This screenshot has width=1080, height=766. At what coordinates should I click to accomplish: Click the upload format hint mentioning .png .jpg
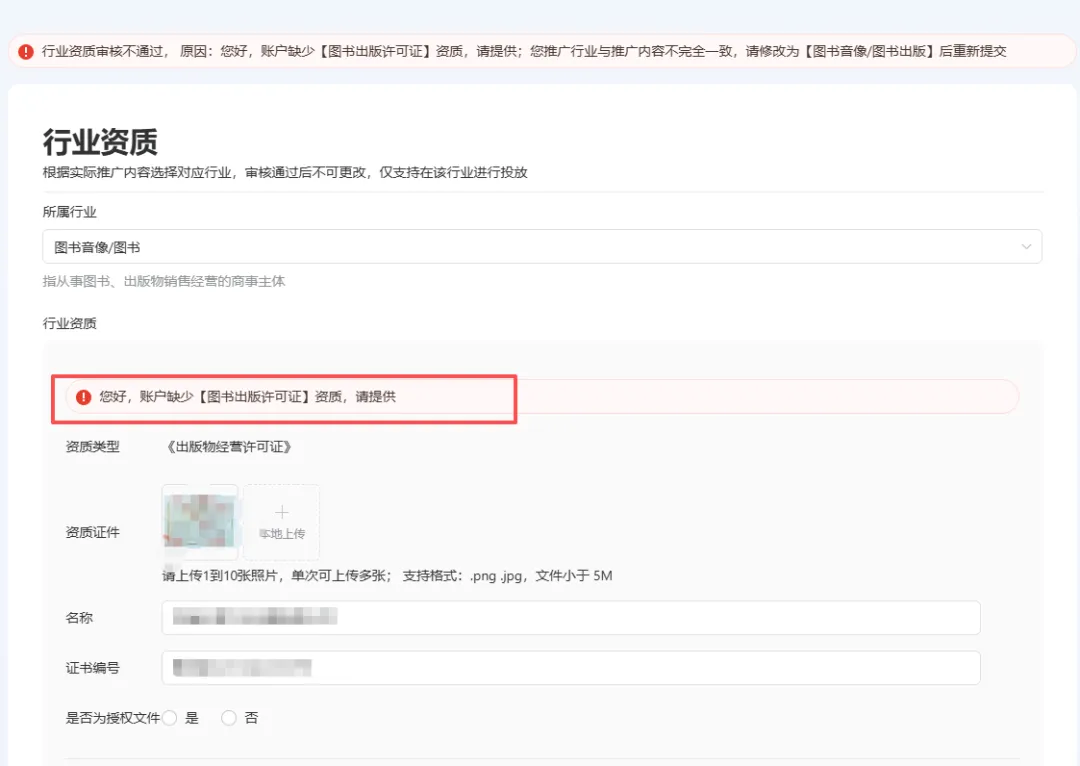(x=387, y=576)
